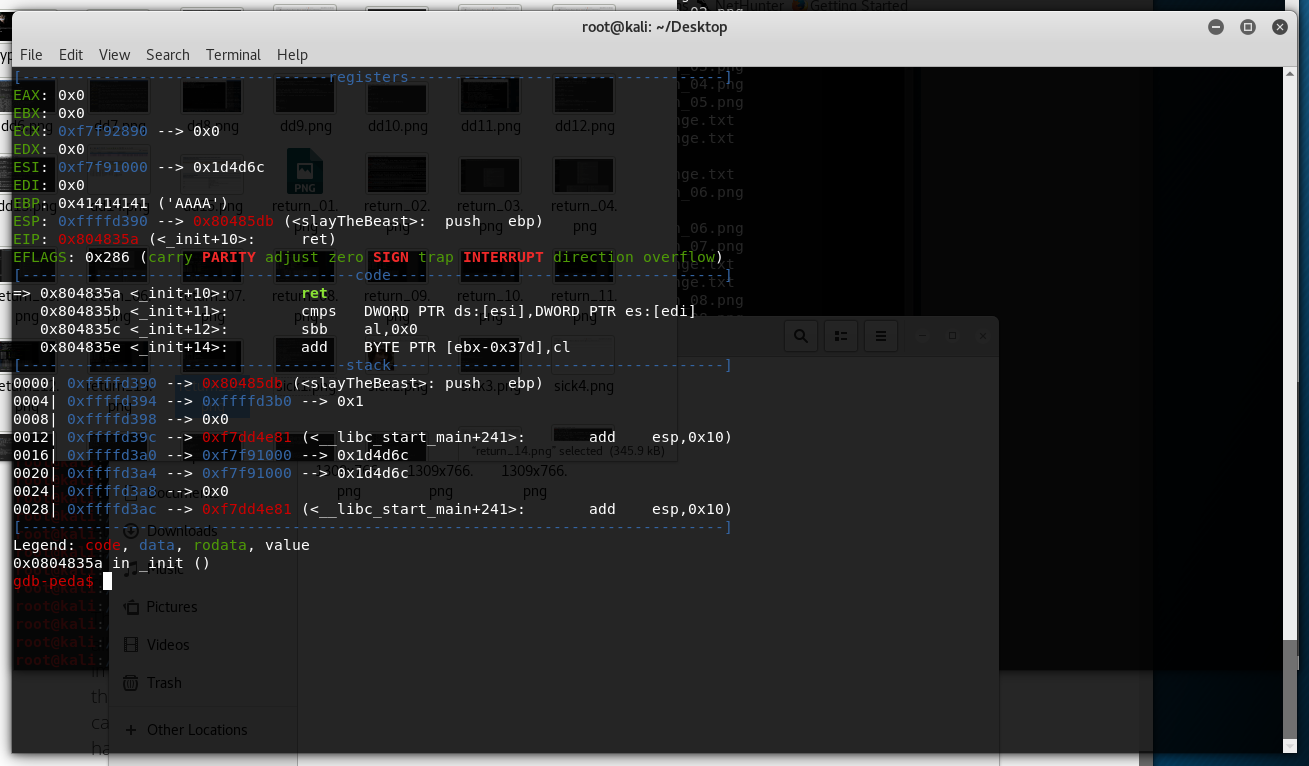Click the file manager search icon

pos(801,337)
